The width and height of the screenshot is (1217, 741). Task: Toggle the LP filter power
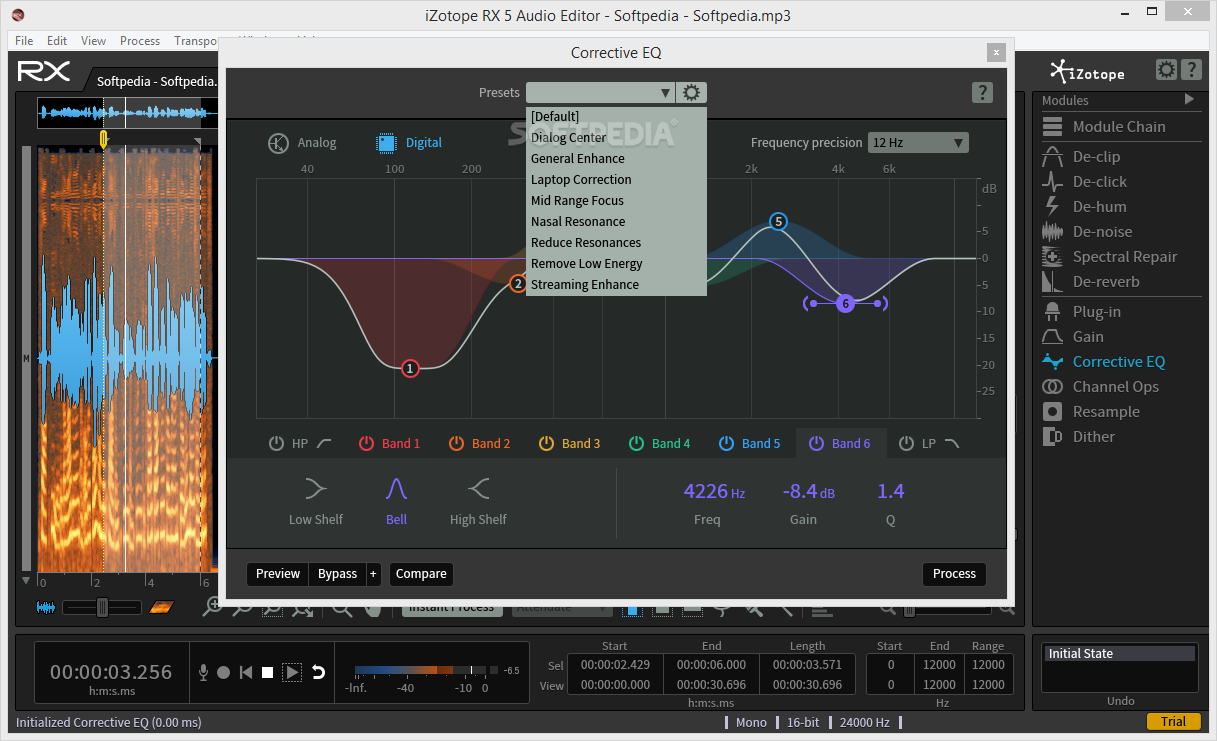pyautogui.click(x=906, y=443)
